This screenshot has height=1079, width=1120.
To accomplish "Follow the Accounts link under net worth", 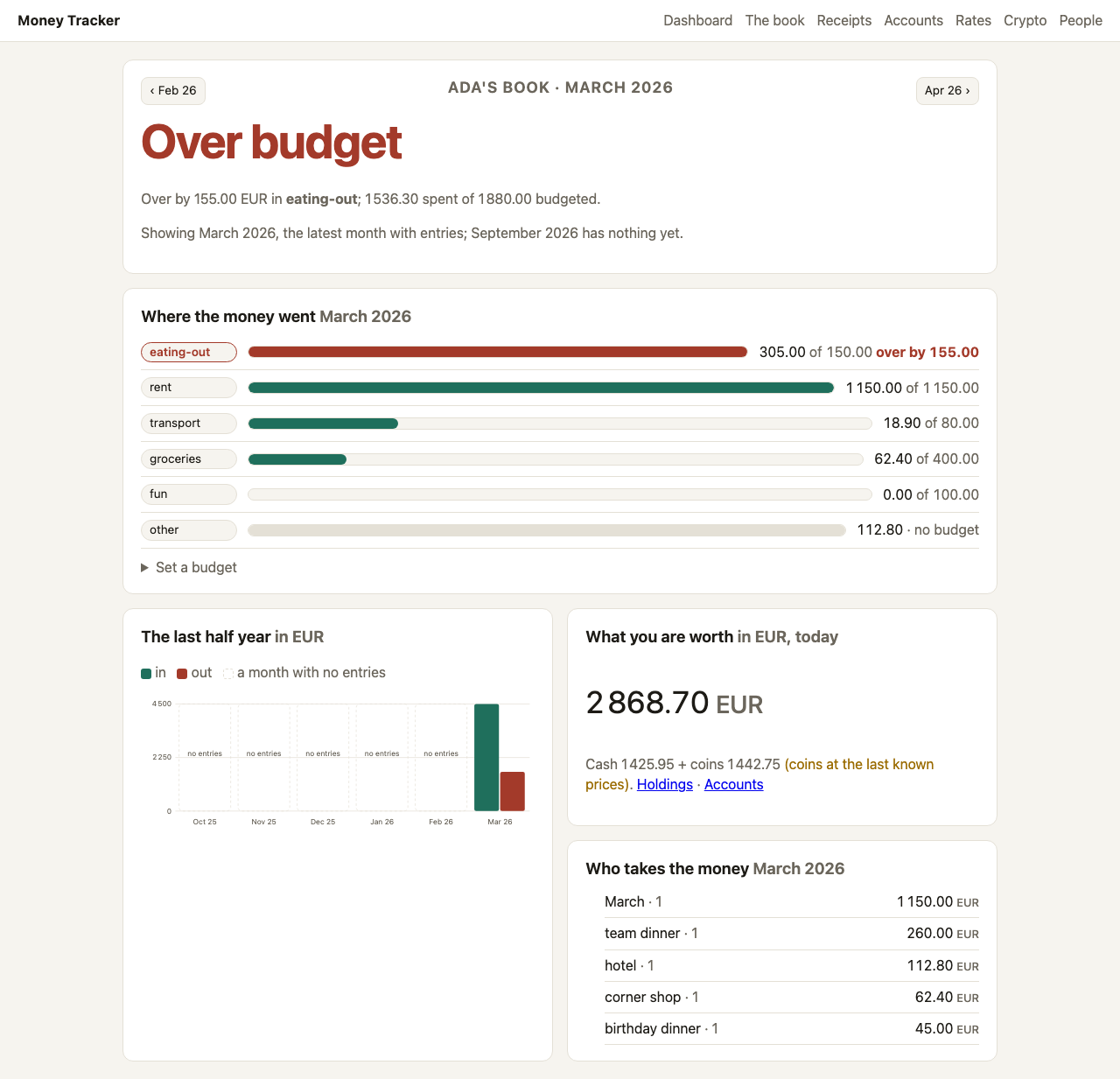I will pyautogui.click(x=733, y=784).
